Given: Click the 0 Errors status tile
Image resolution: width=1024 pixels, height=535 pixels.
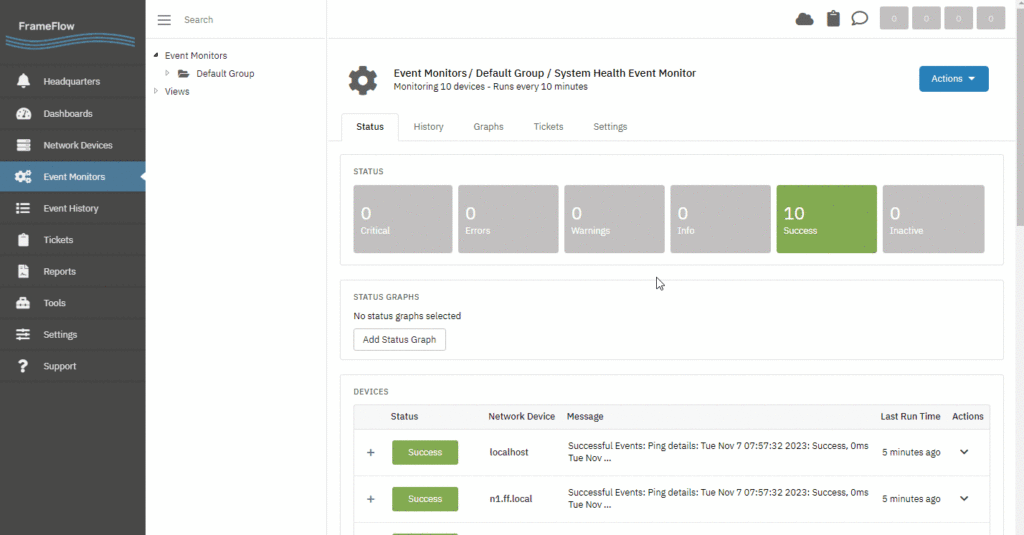Looking at the screenshot, I should click(508, 219).
